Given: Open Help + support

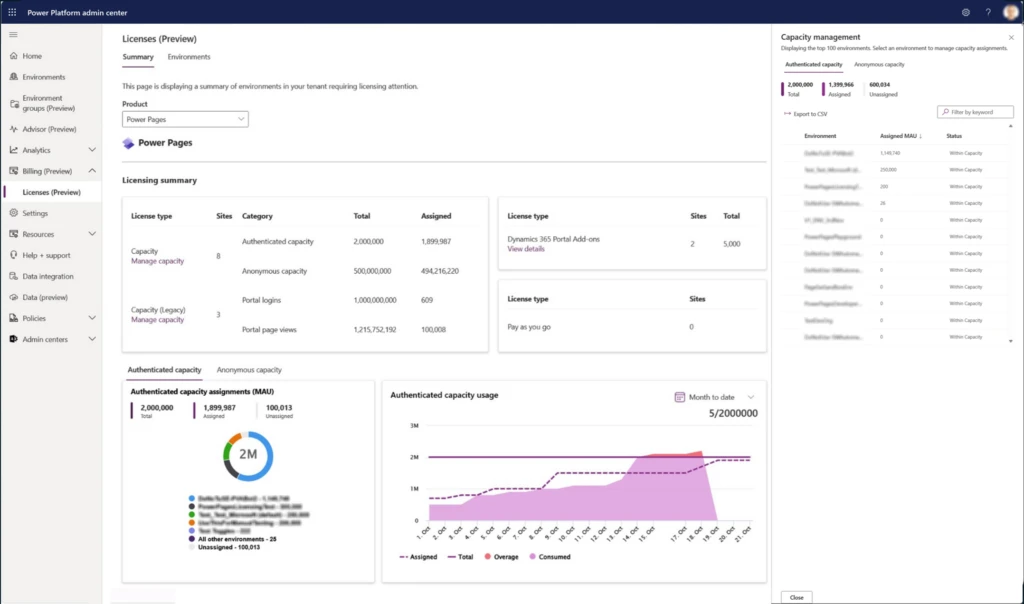Looking at the screenshot, I should 45,255.
